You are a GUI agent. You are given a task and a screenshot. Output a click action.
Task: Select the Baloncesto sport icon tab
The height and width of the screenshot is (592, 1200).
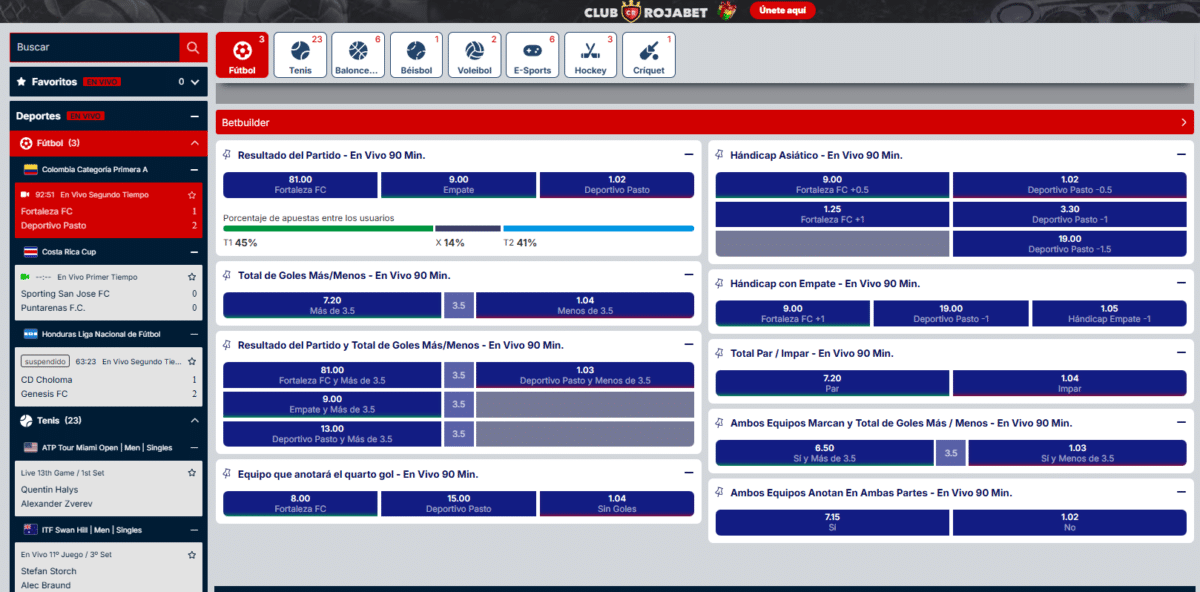click(x=358, y=55)
